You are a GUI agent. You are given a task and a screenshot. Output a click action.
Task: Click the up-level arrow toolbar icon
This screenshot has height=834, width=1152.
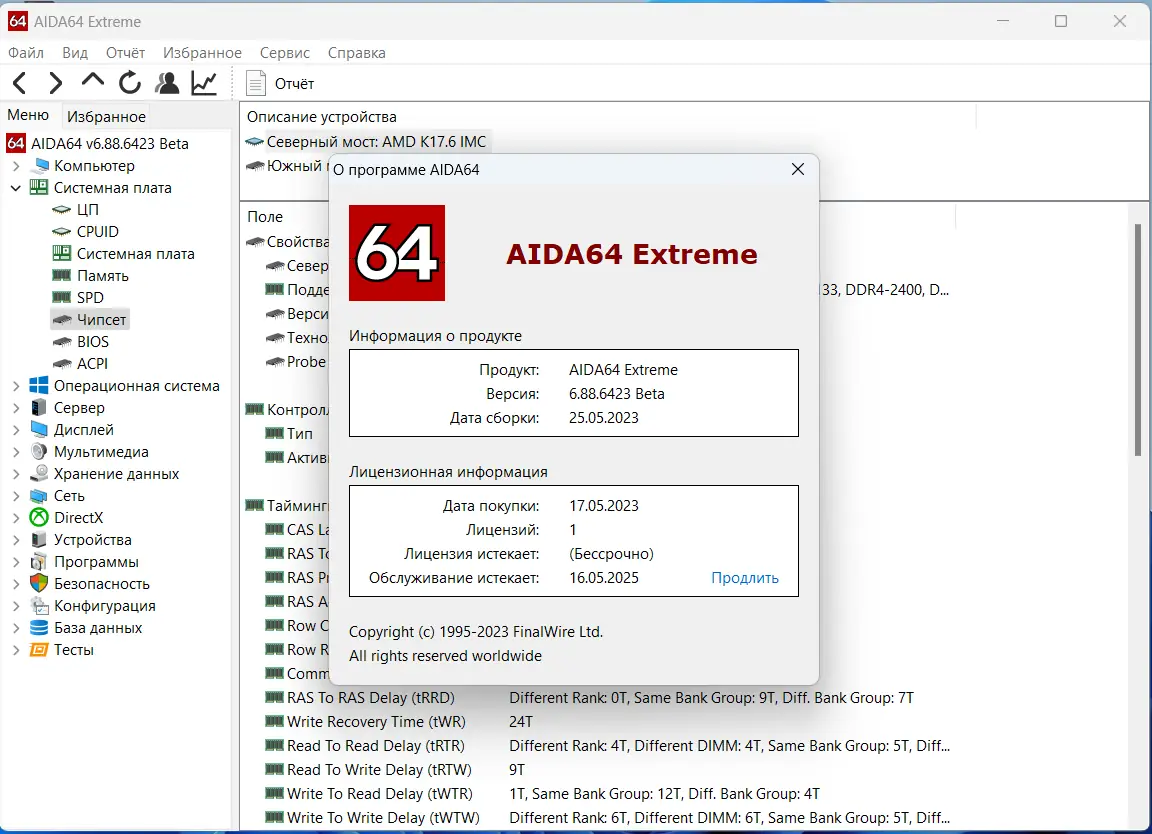point(93,80)
